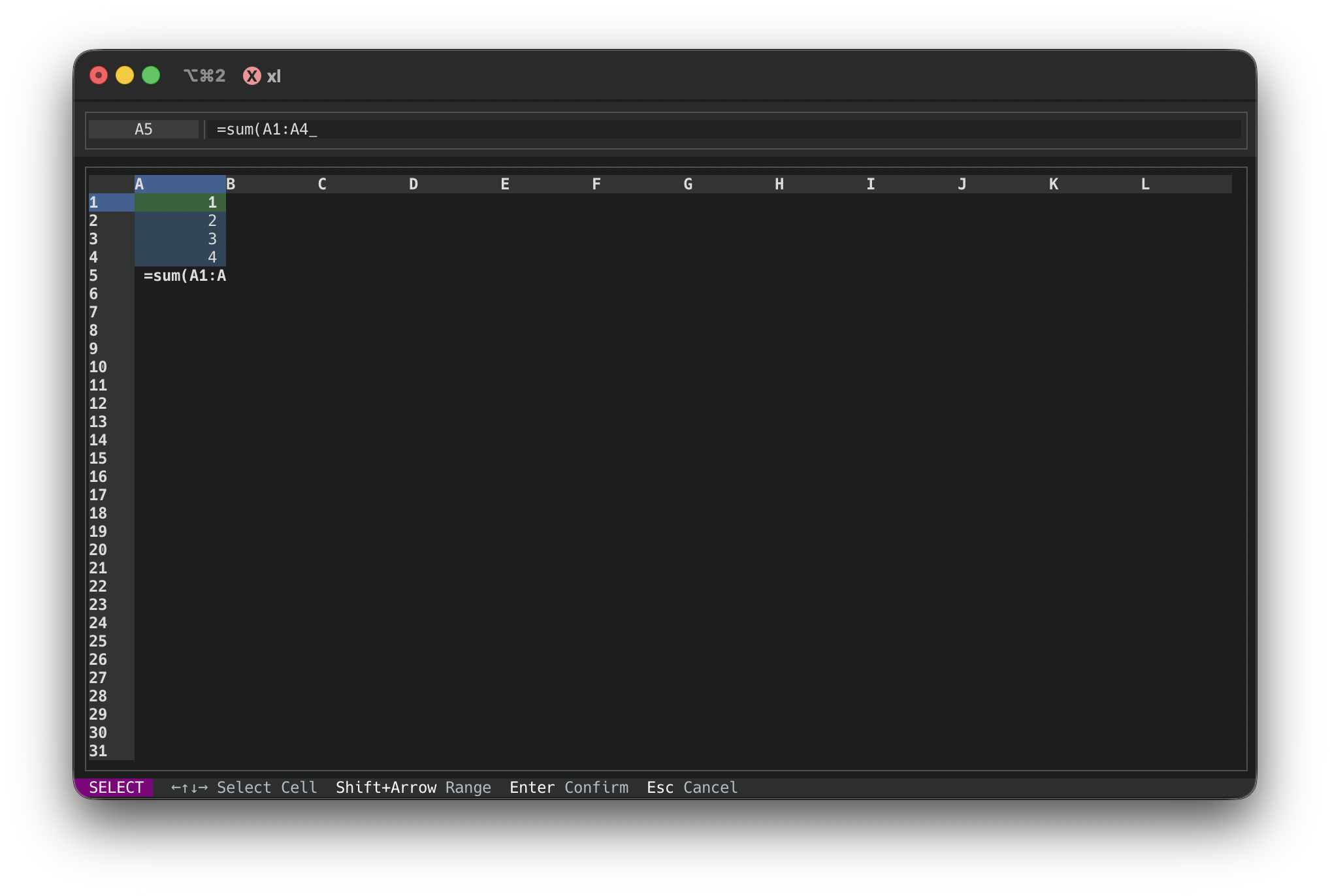Select column header F
The height and width of the screenshot is (896, 1330).
(638, 184)
